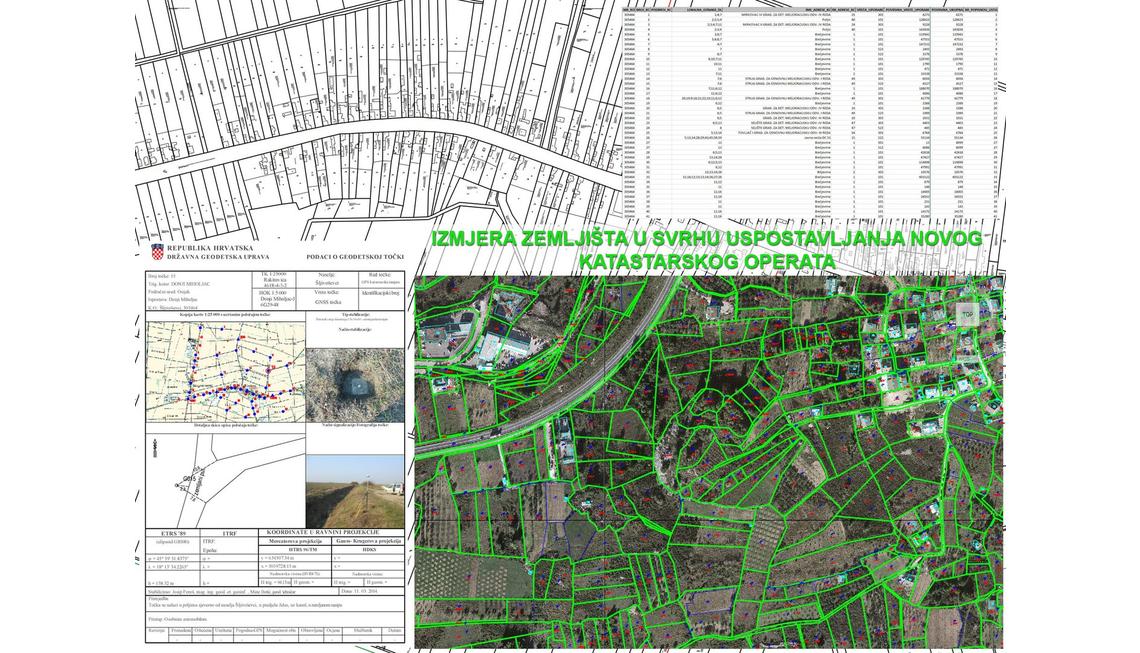Click the detailed position sketch drawing
Screen dimensions: 1140x653
click(226, 476)
